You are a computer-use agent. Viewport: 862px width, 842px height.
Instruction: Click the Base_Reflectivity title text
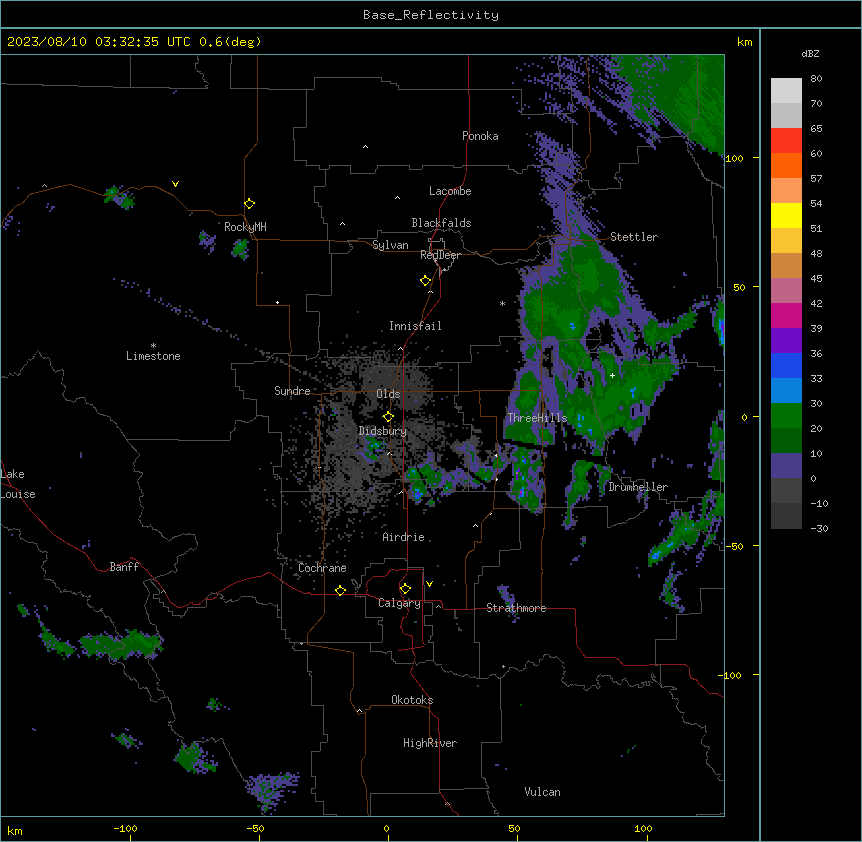pyautogui.click(x=431, y=15)
